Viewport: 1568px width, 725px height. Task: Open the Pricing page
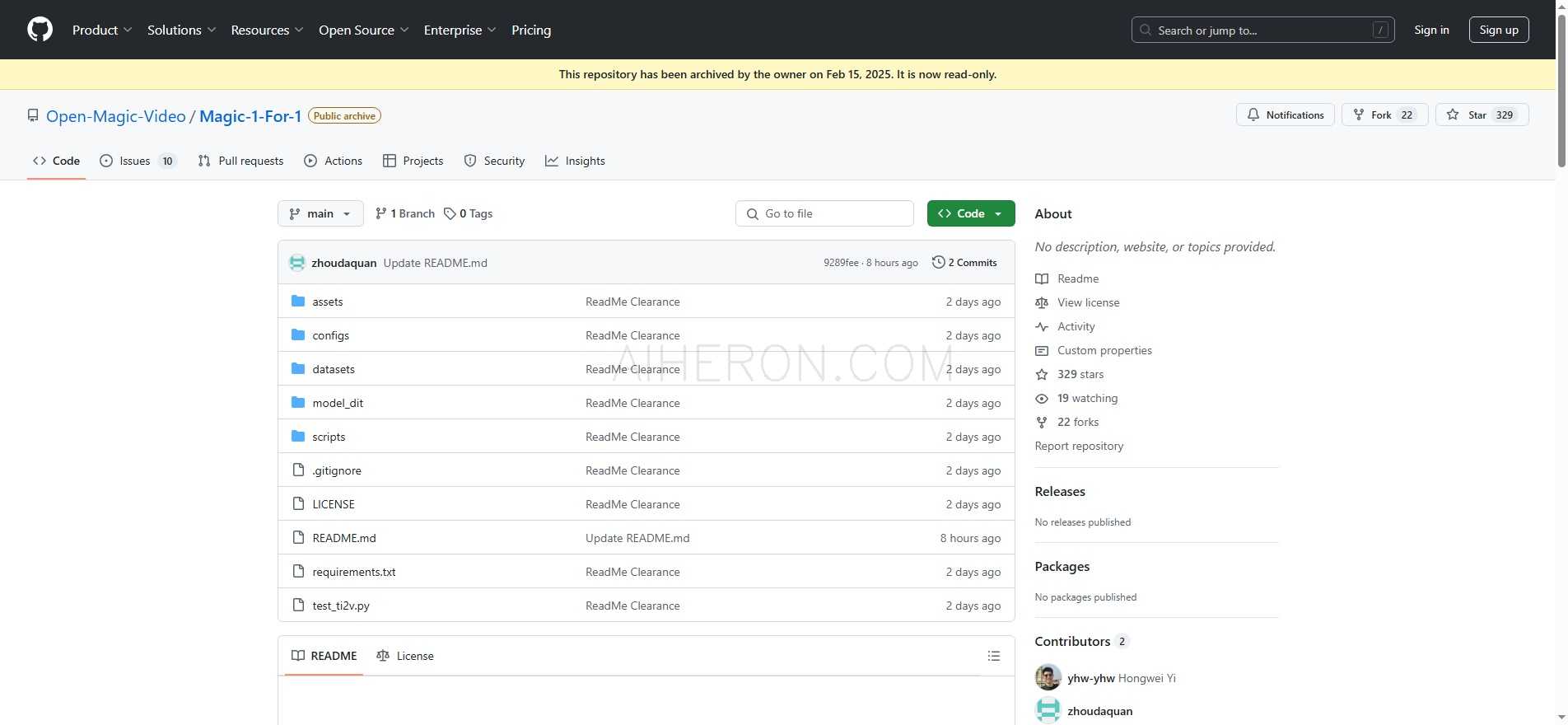pyautogui.click(x=531, y=30)
